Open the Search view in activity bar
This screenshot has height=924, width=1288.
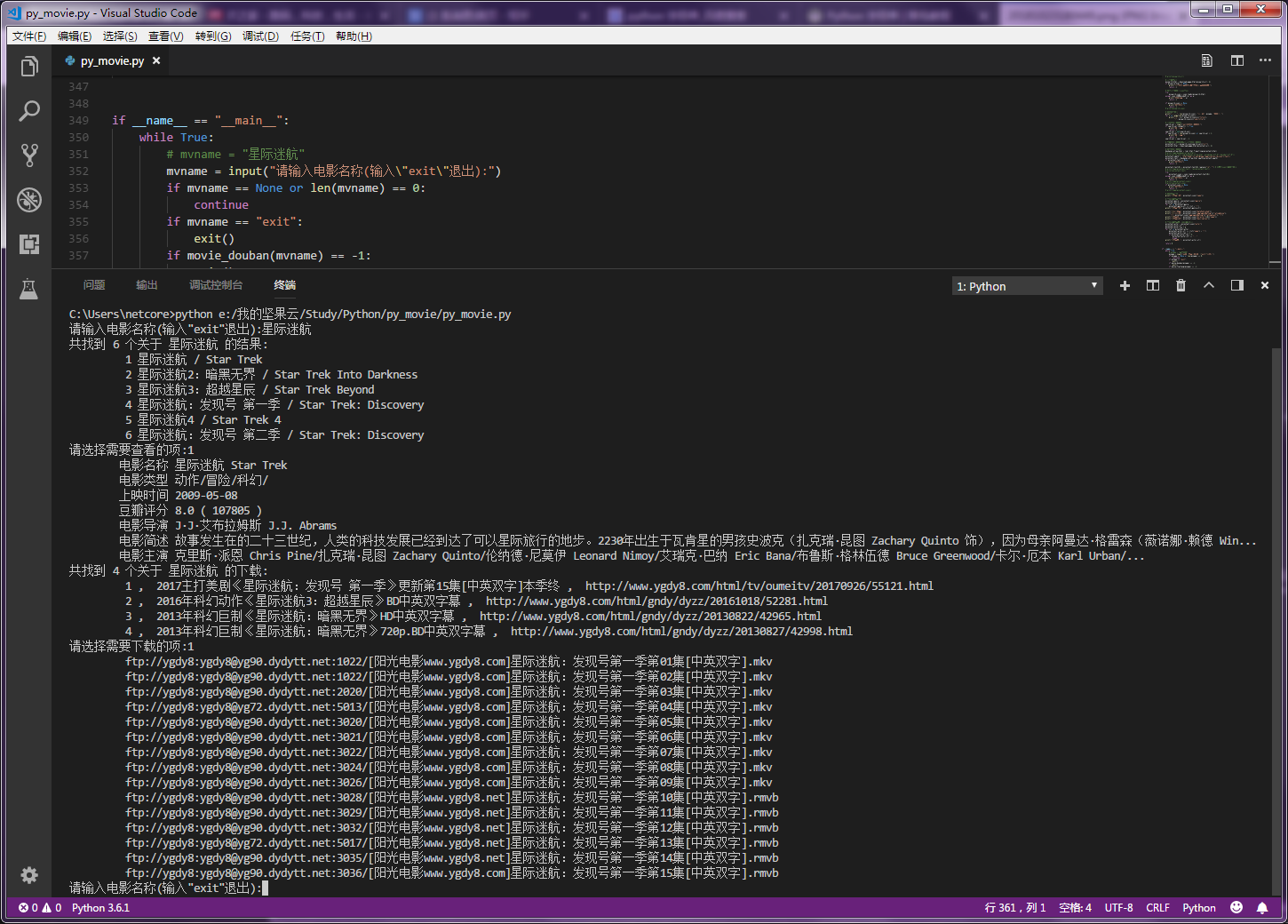coord(29,111)
